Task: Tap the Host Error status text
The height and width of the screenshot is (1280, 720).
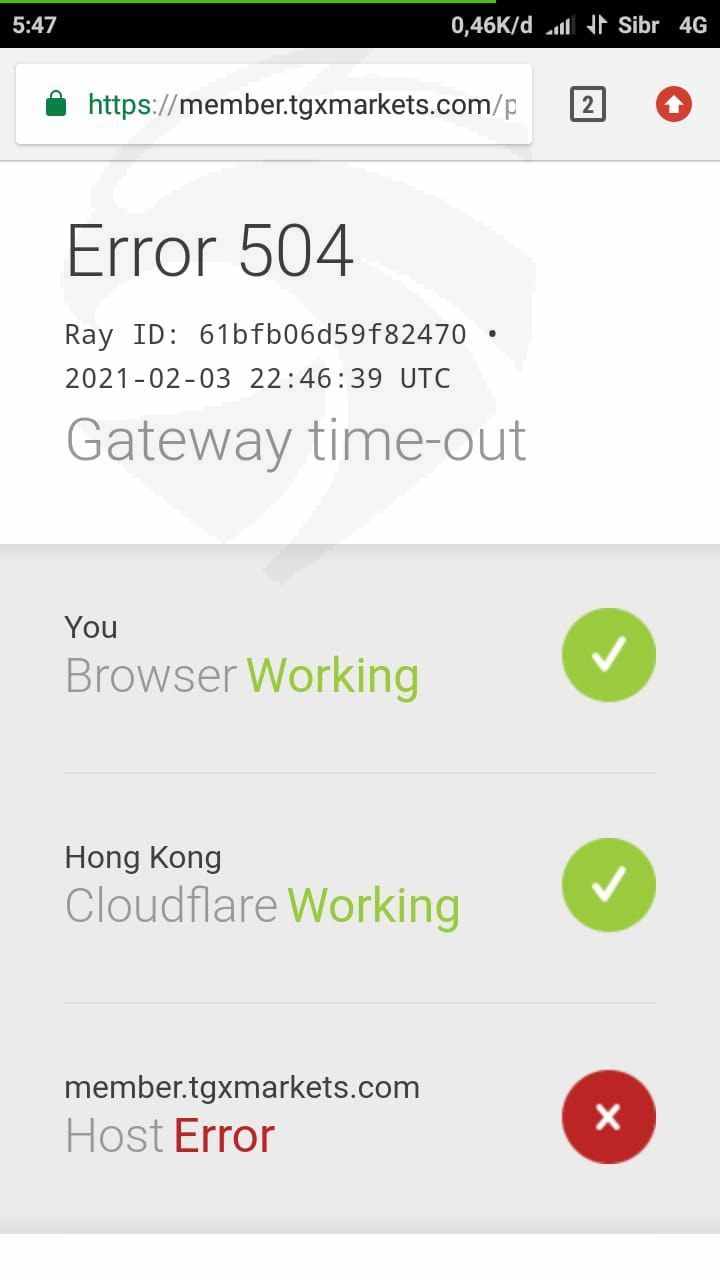Action: pos(170,1136)
